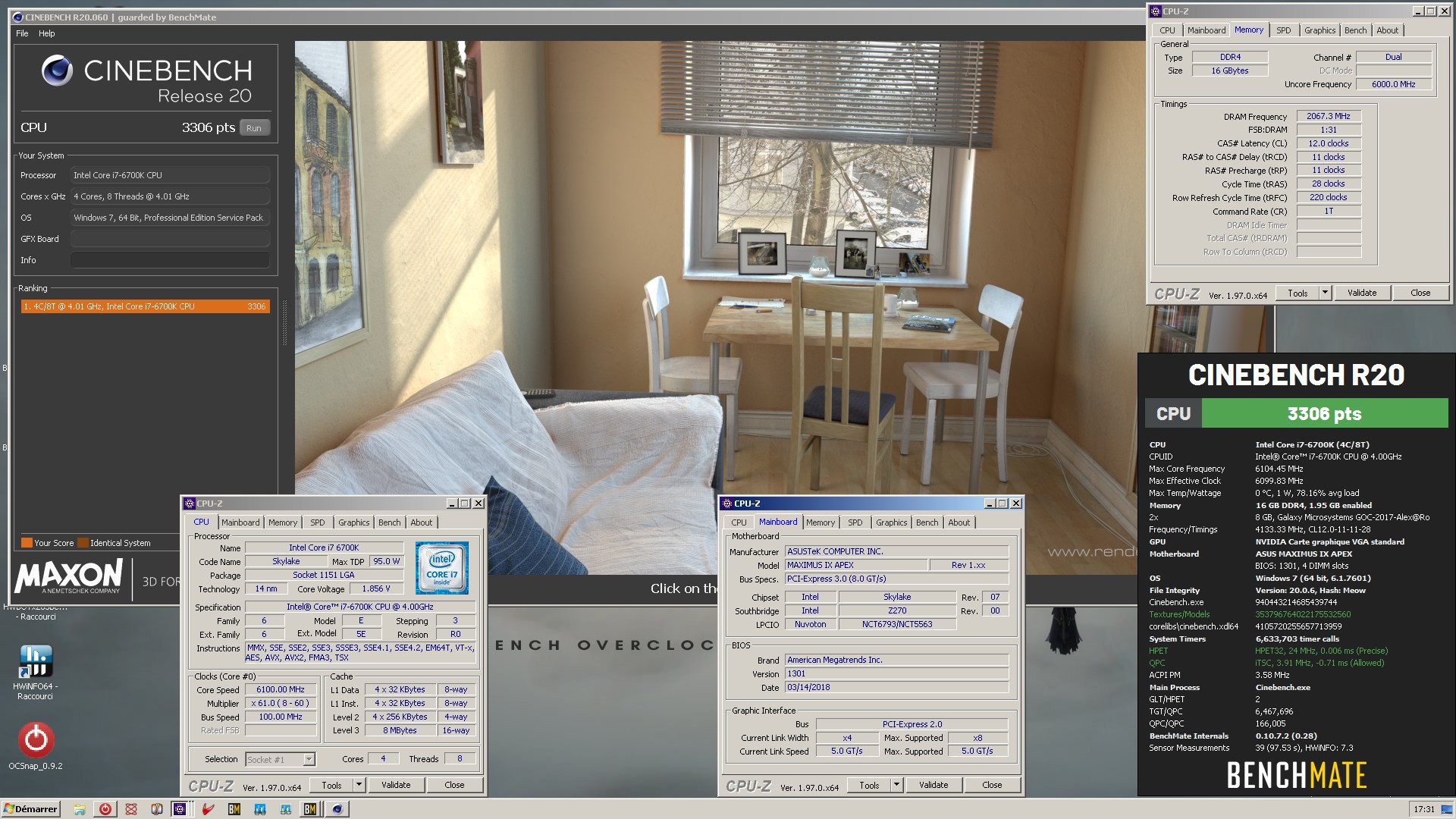This screenshot has width=1456, height=819.
Task: Open Tools dropdown arrow in CPU-Z Mainboard window
Action: pyautogui.click(x=896, y=785)
